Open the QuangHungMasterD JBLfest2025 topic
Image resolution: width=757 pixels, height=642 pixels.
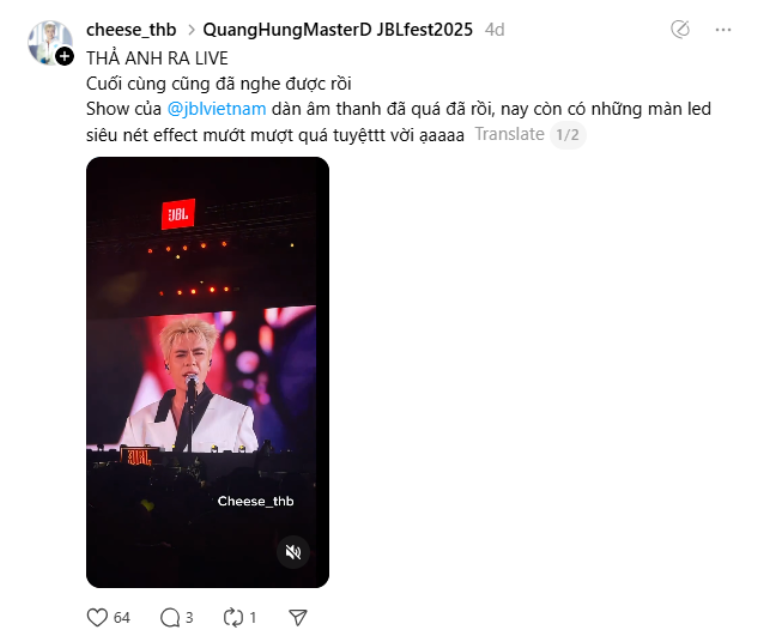pos(337,30)
